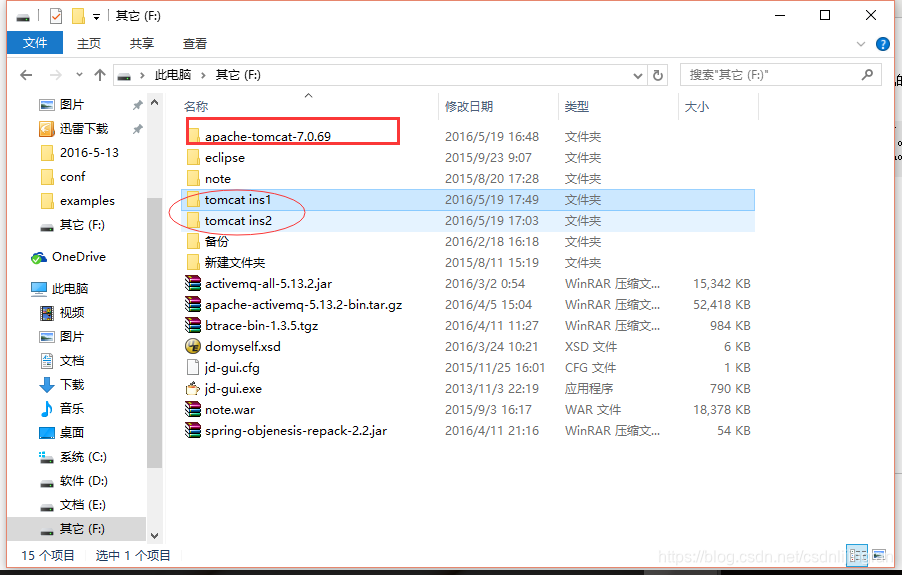This screenshot has width=902, height=575.
Task: Switch to details view in status bar
Action: coord(858,555)
